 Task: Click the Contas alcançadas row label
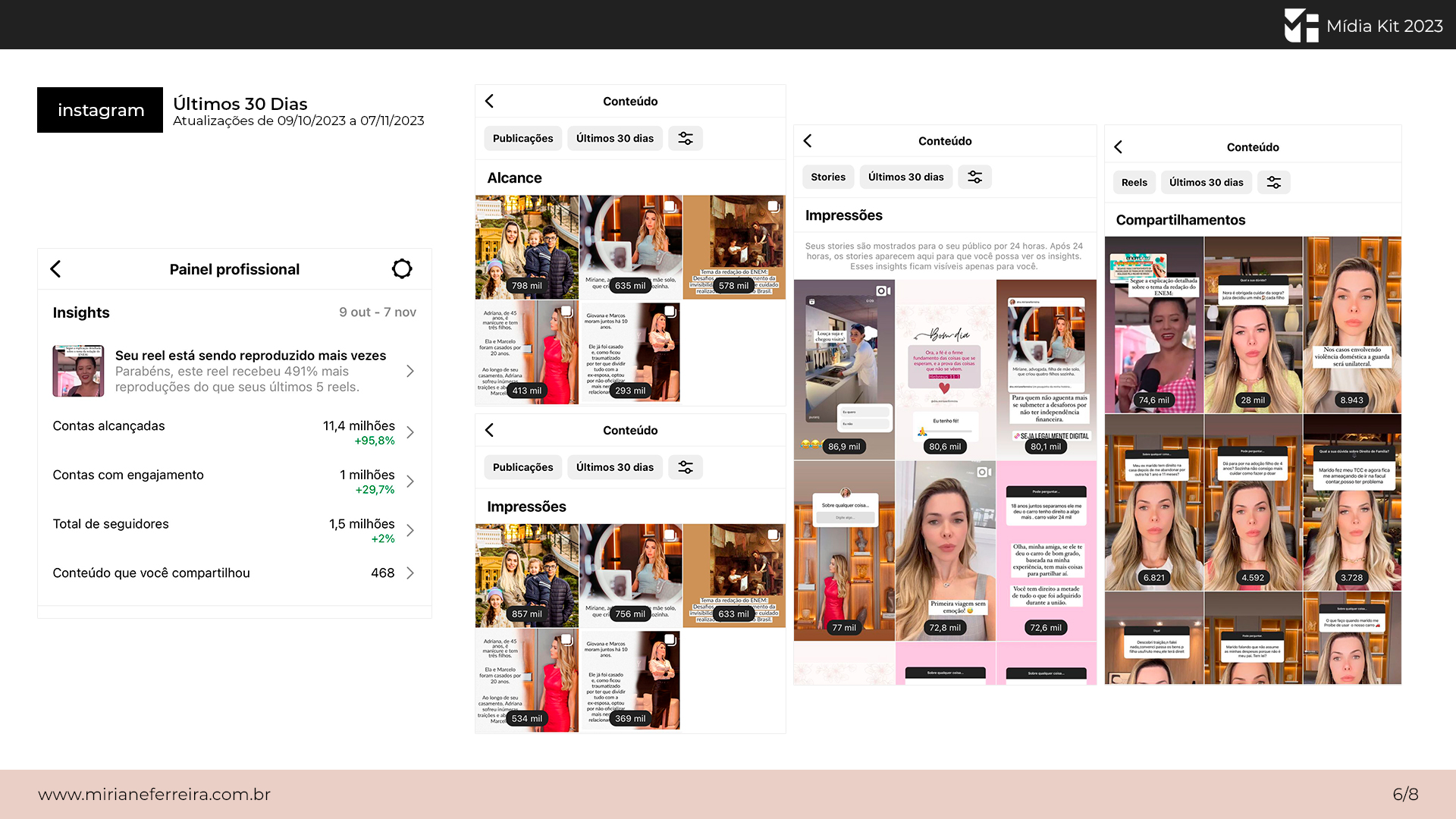108,426
